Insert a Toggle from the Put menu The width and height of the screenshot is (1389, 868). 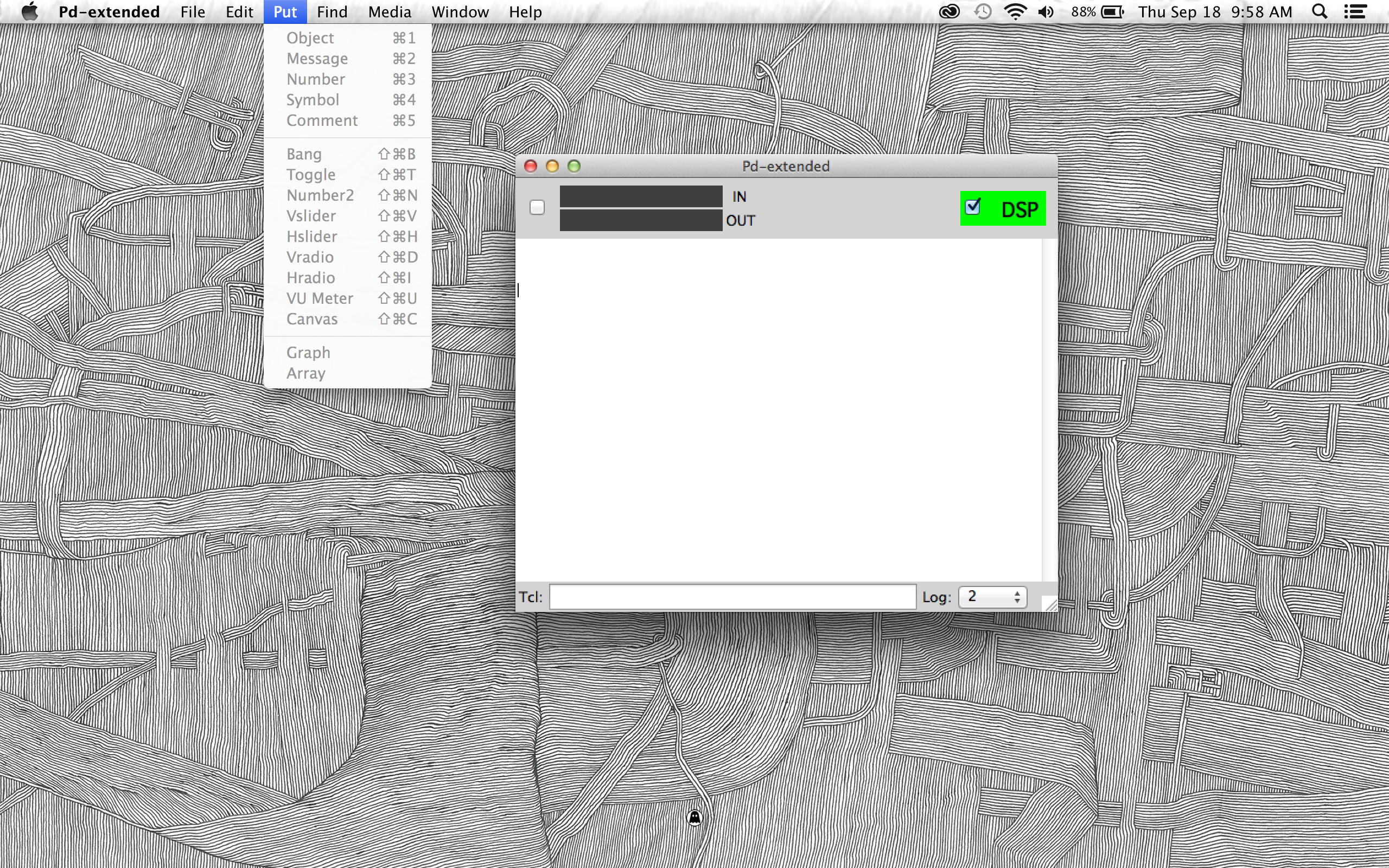coord(310,175)
